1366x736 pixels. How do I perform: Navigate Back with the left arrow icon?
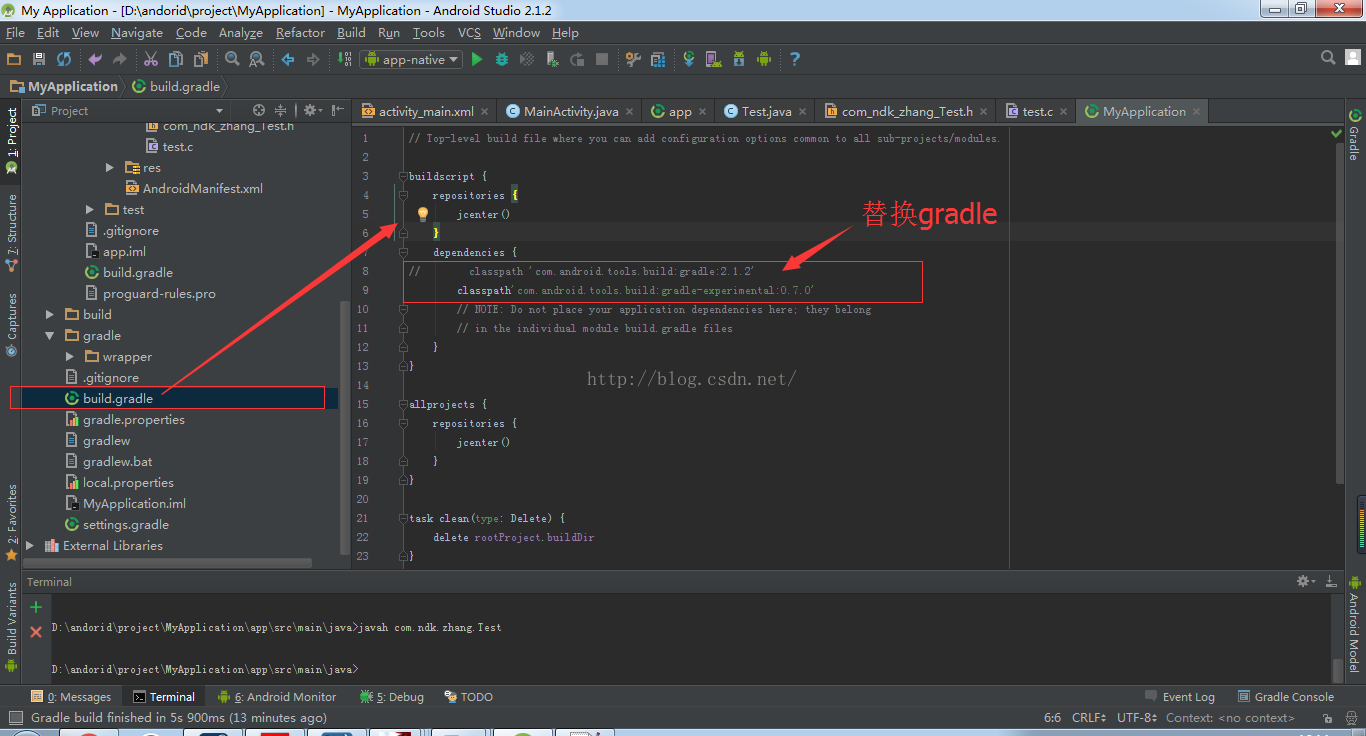[x=288, y=60]
